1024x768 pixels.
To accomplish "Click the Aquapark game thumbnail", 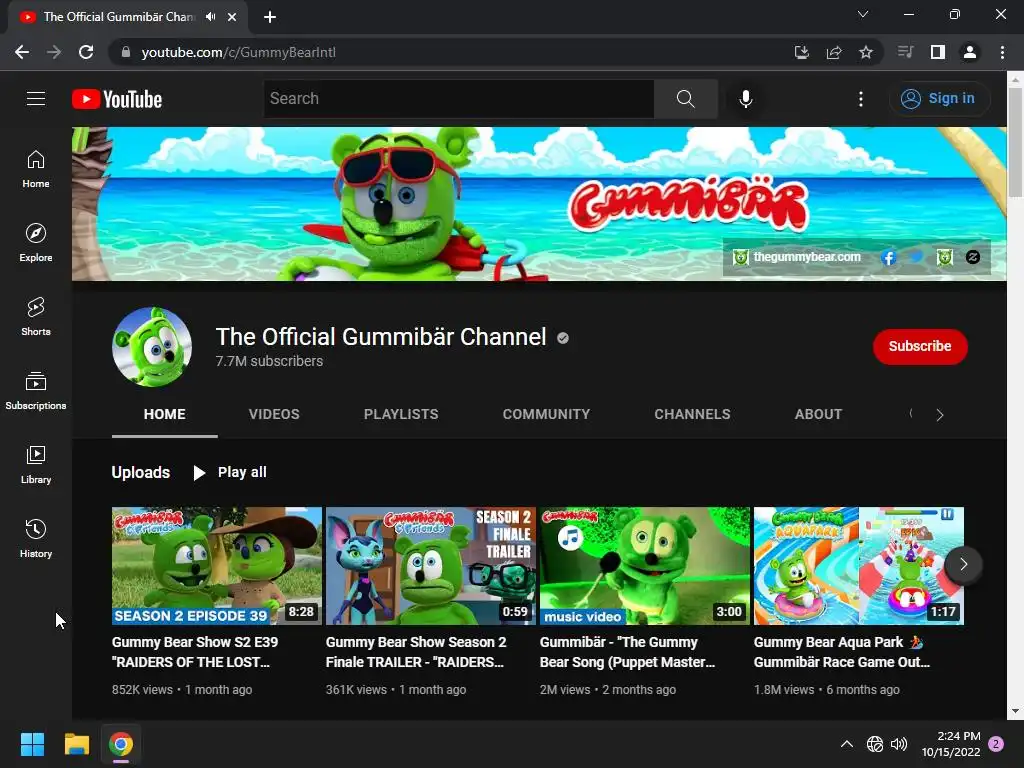I will coord(859,566).
